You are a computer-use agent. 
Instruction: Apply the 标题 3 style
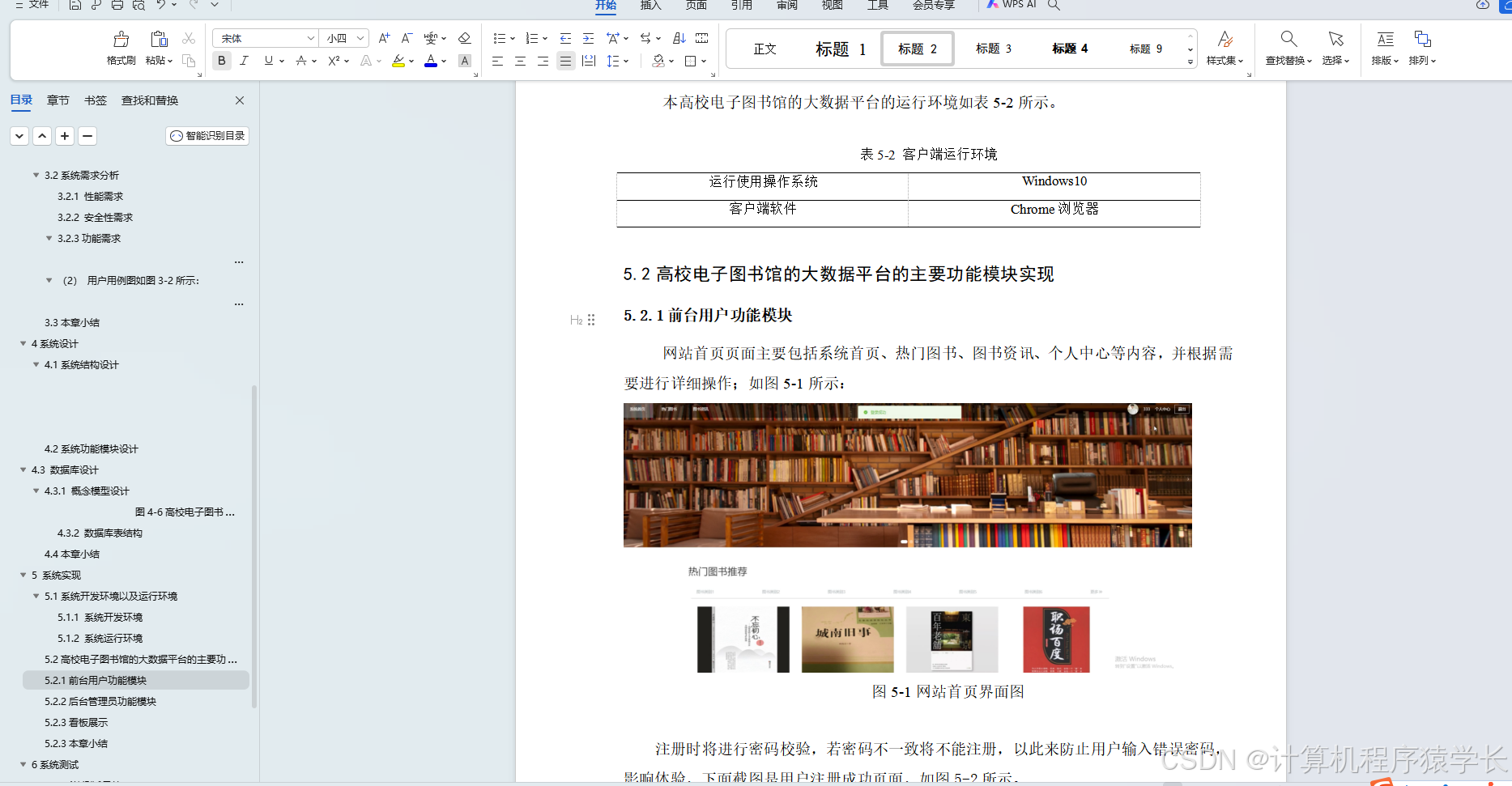994,49
